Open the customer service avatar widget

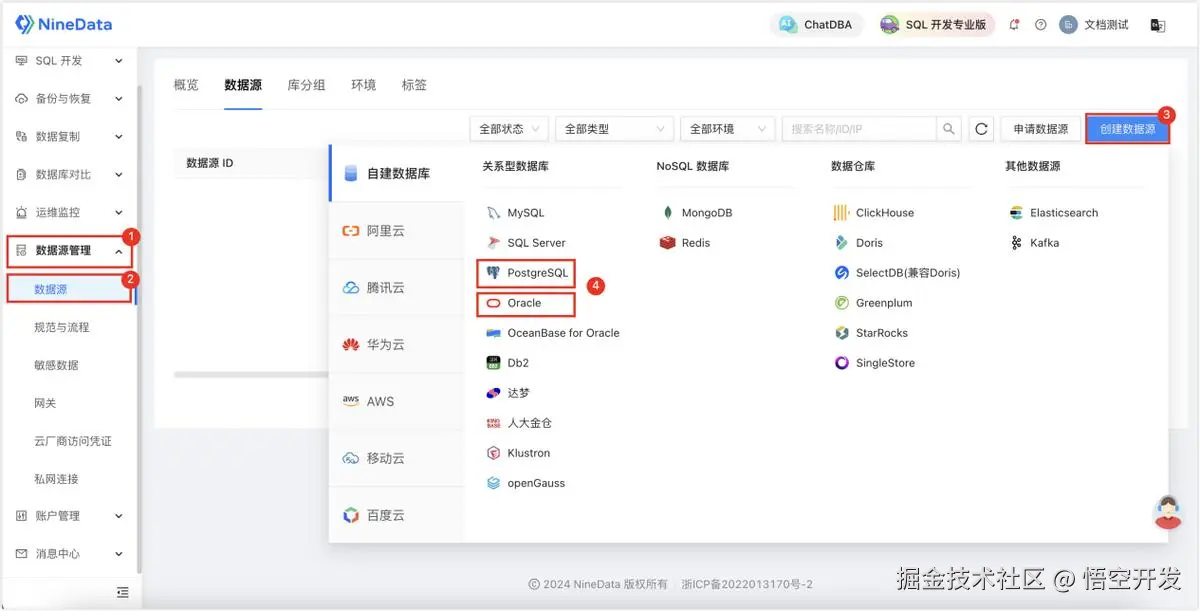[1167, 512]
